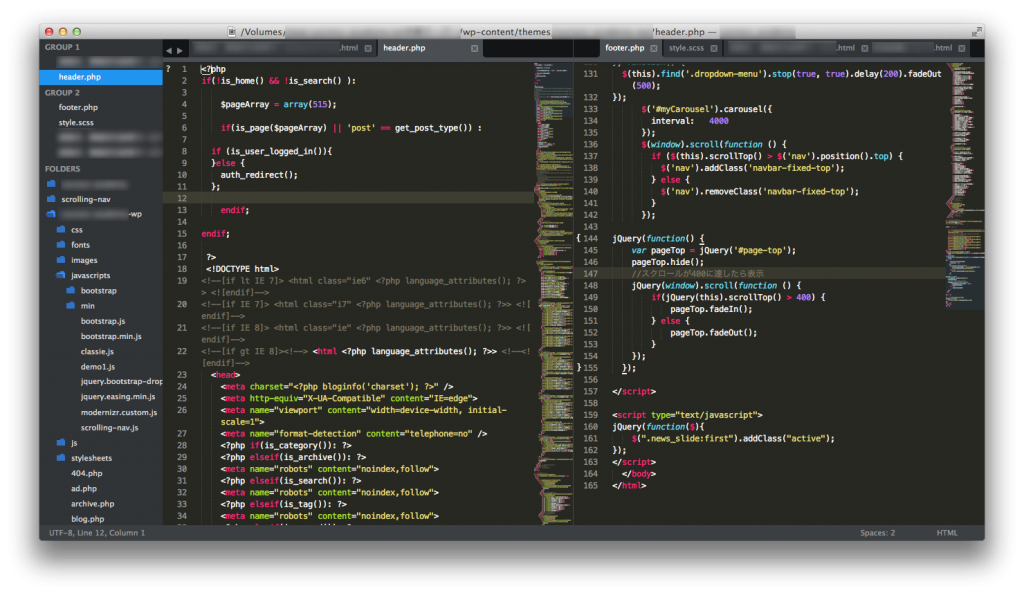Click the fonts folder icon

click(x=61, y=245)
